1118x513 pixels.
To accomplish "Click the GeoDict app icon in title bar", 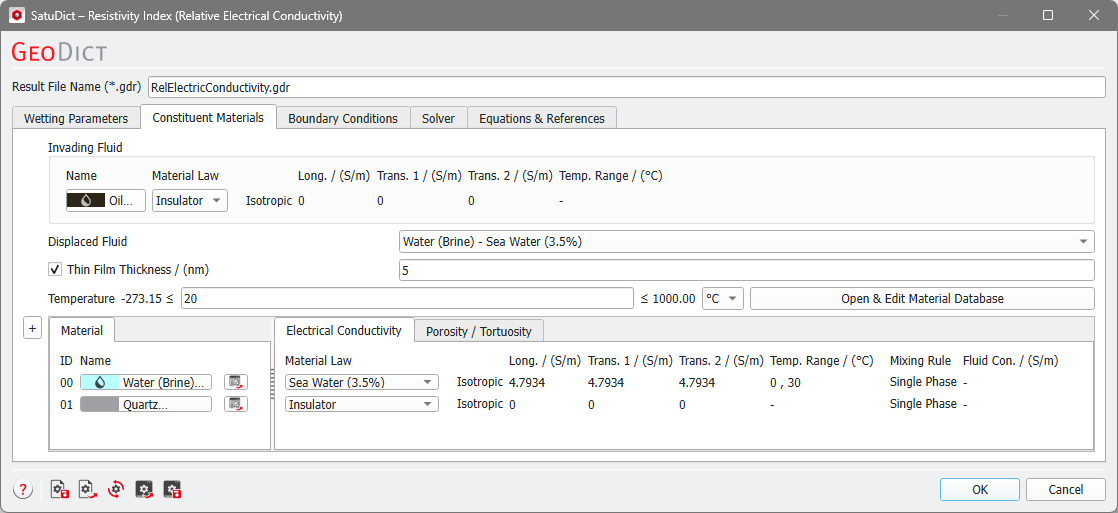I will click(16, 15).
